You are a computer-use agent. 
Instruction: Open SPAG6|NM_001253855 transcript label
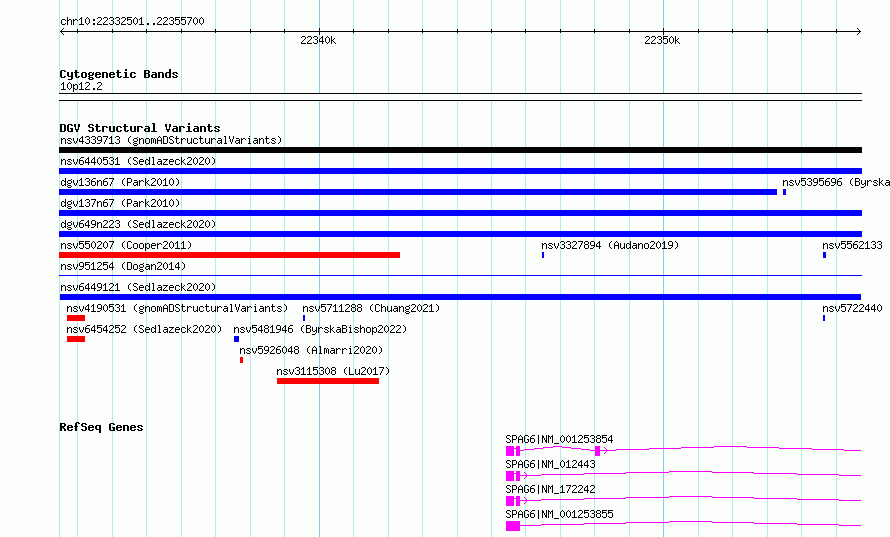pos(559,514)
